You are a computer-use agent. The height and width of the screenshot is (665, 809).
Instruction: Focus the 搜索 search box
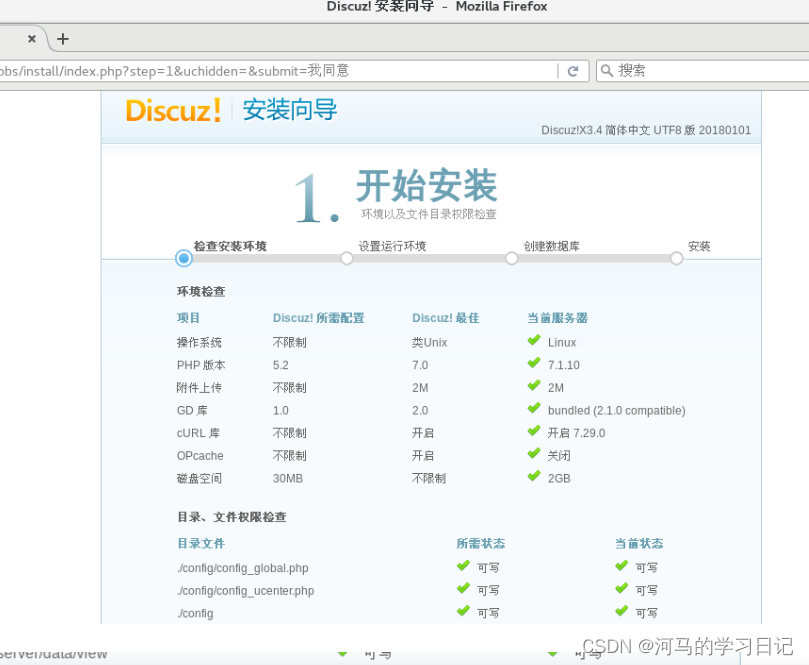703,71
